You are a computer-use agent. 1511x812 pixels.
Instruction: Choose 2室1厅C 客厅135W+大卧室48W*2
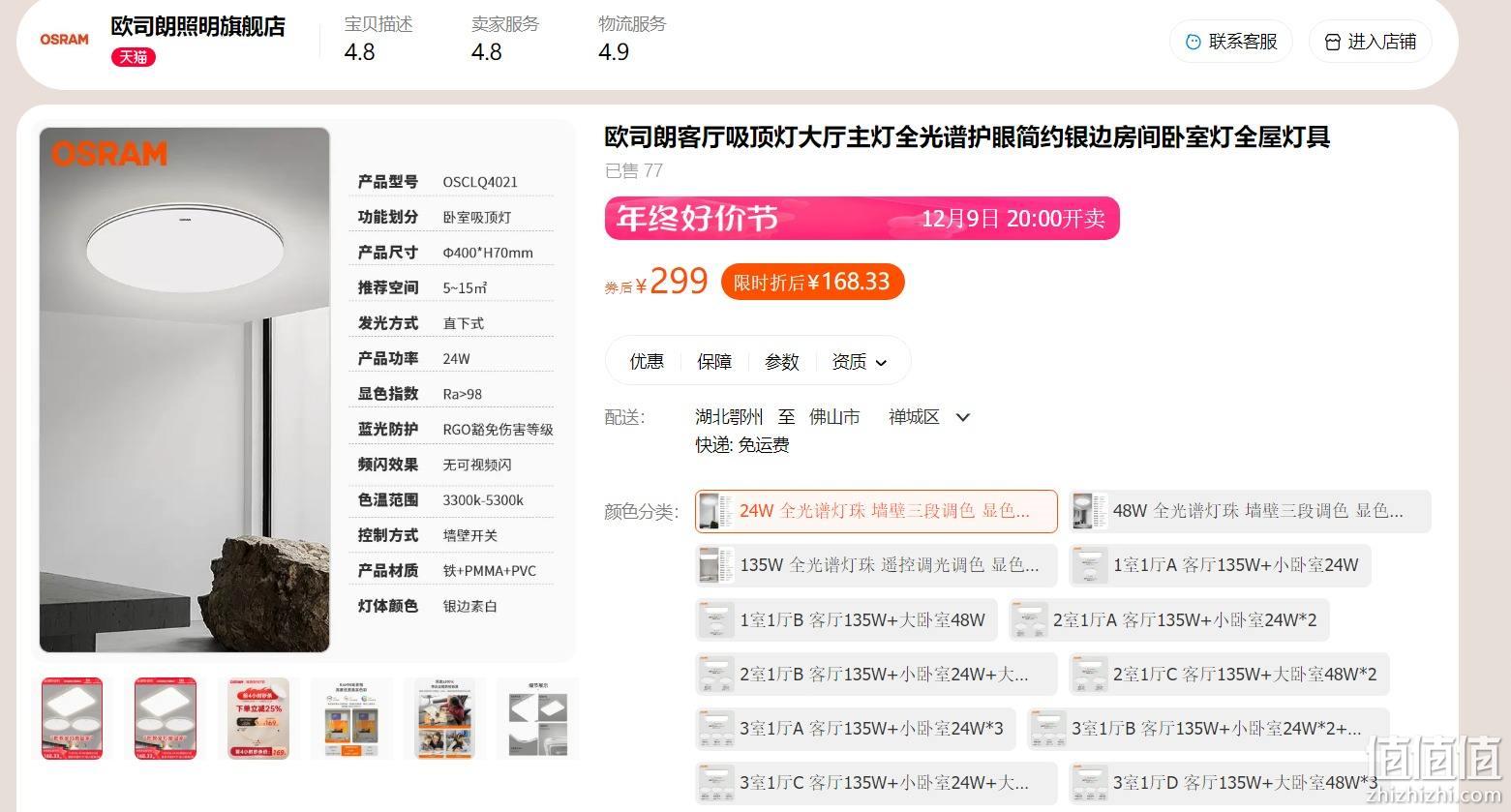tap(1228, 675)
